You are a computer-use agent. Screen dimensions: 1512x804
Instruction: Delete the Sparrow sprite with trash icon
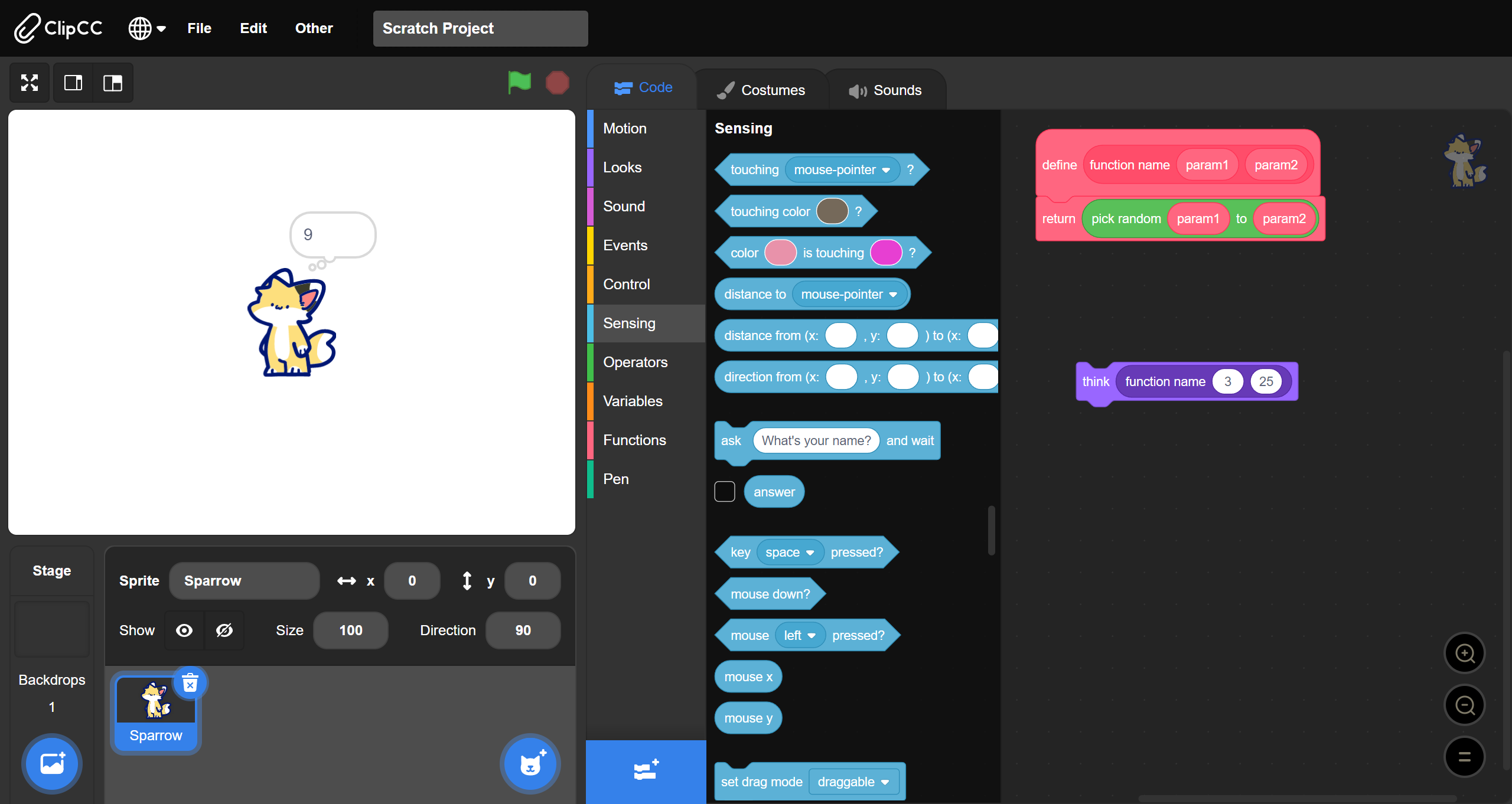(190, 684)
